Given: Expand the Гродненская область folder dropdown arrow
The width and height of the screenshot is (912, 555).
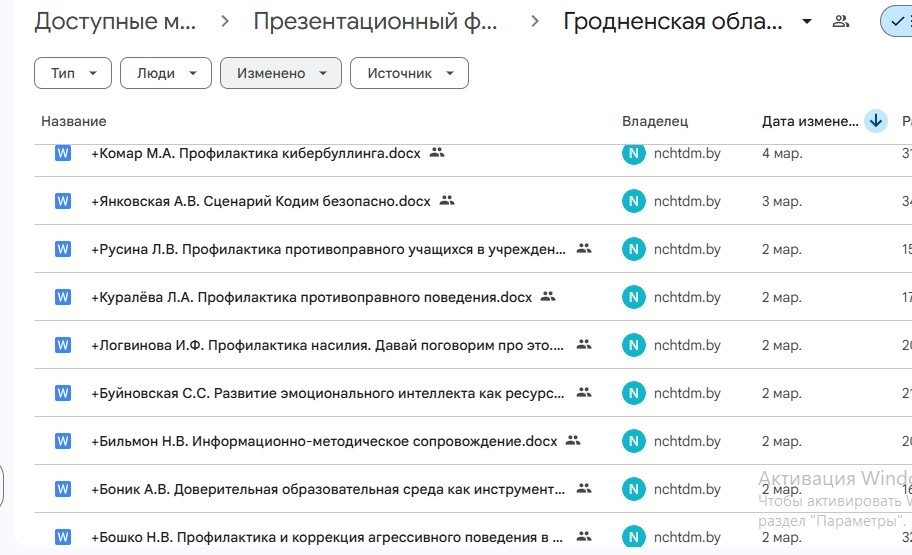Looking at the screenshot, I should pos(807,22).
